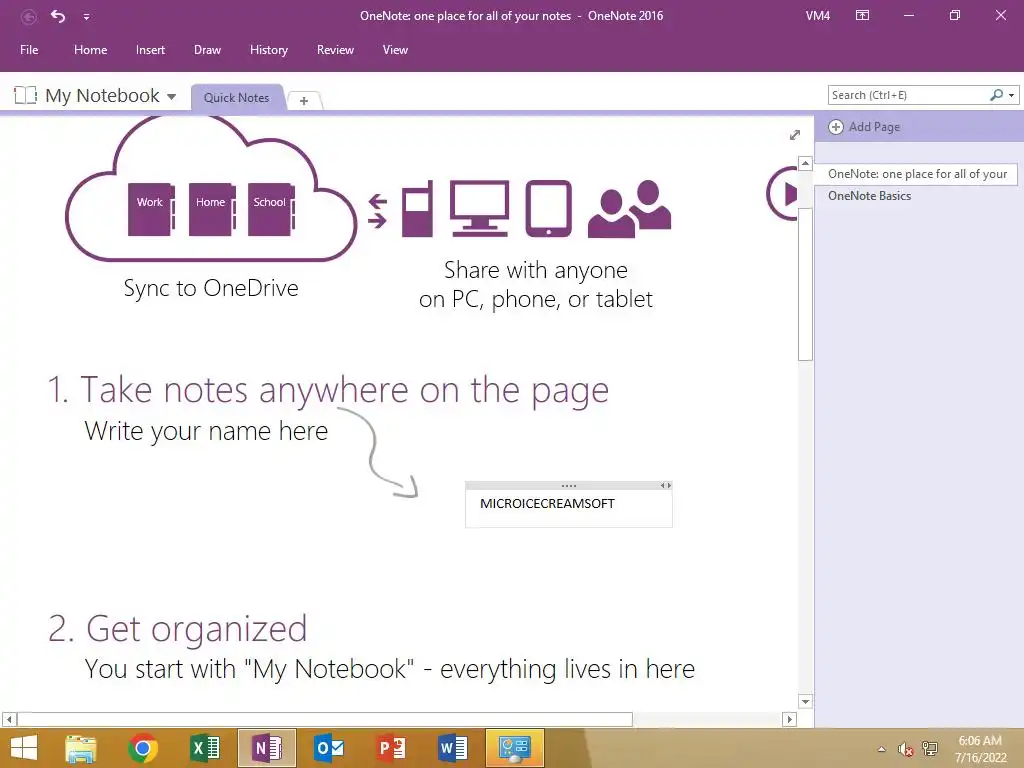
Task: Click the '1. Take notes anywhere on the page' heading
Action: (x=328, y=390)
